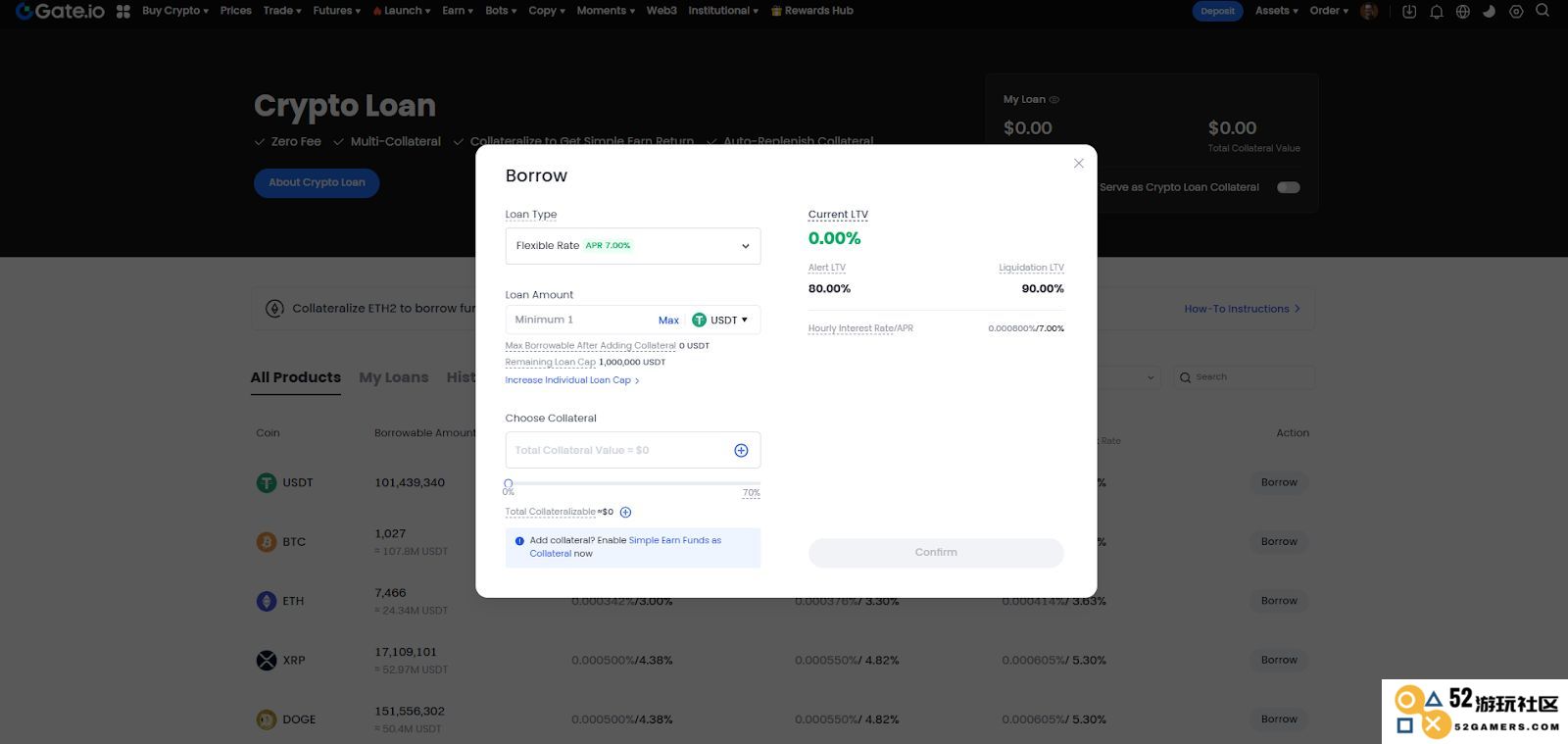
Task: Expand the Bots menu
Action: point(501,11)
